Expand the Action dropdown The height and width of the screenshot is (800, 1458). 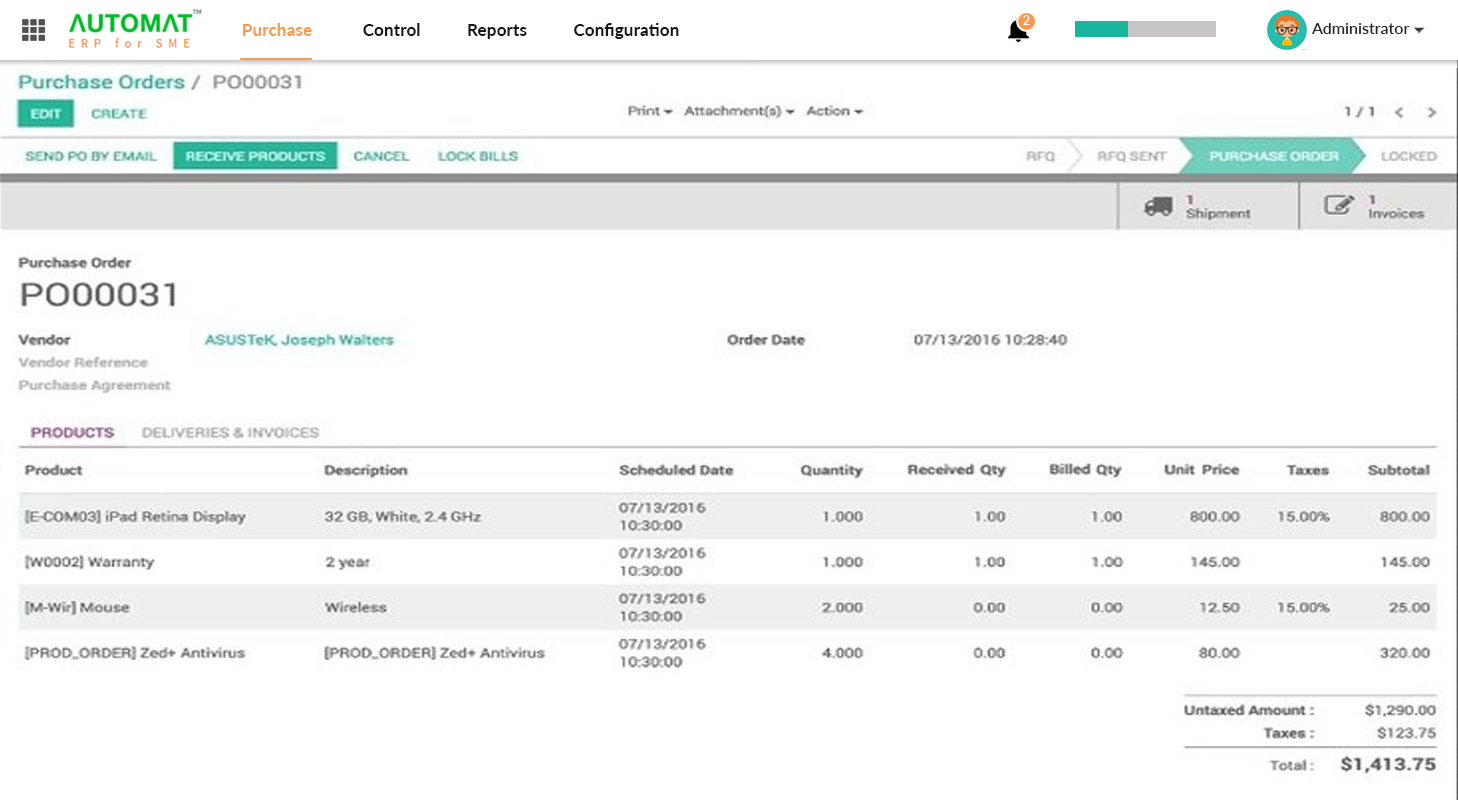pyautogui.click(x=834, y=111)
